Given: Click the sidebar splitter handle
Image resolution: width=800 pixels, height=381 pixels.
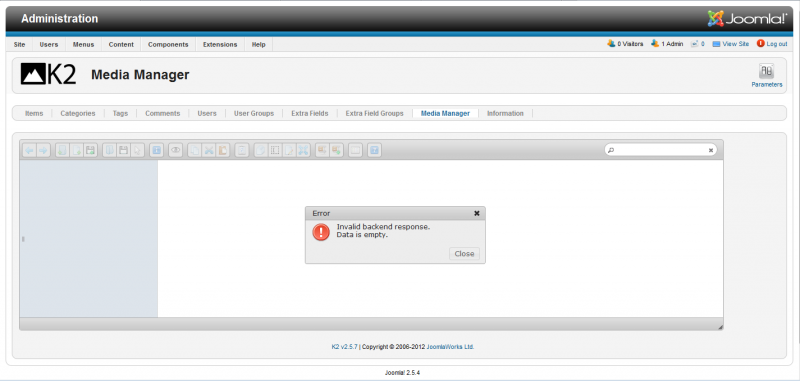Looking at the screenshot, I should (x=23, y=239).
